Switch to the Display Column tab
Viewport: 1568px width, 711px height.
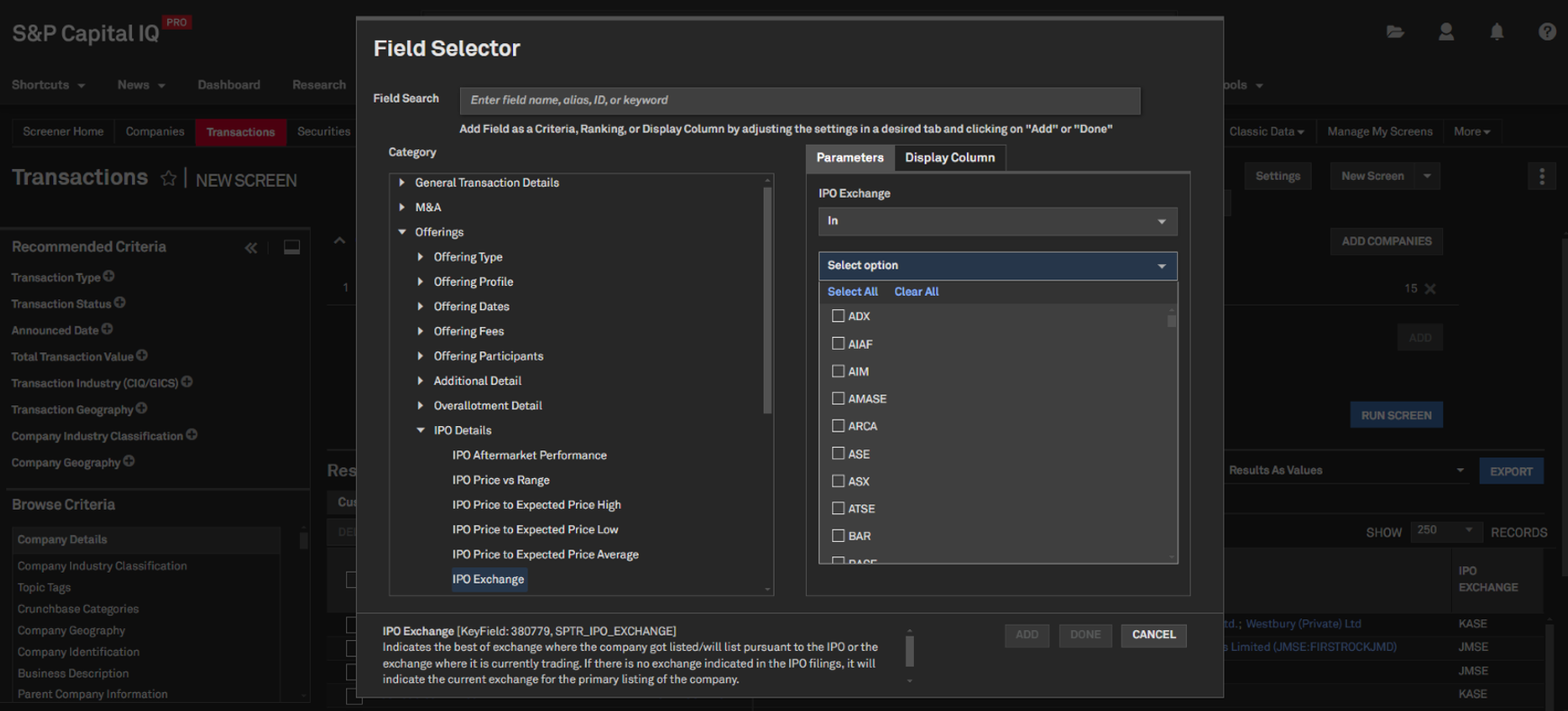click(x=949, y=157)
